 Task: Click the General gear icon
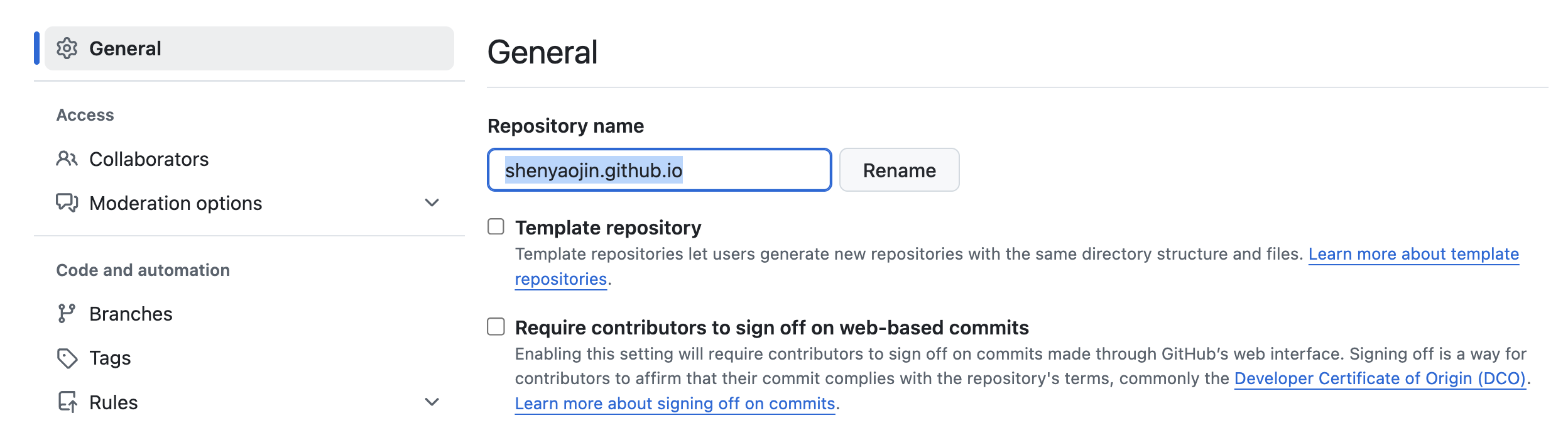pyautogui.click(x=67, y=48)
